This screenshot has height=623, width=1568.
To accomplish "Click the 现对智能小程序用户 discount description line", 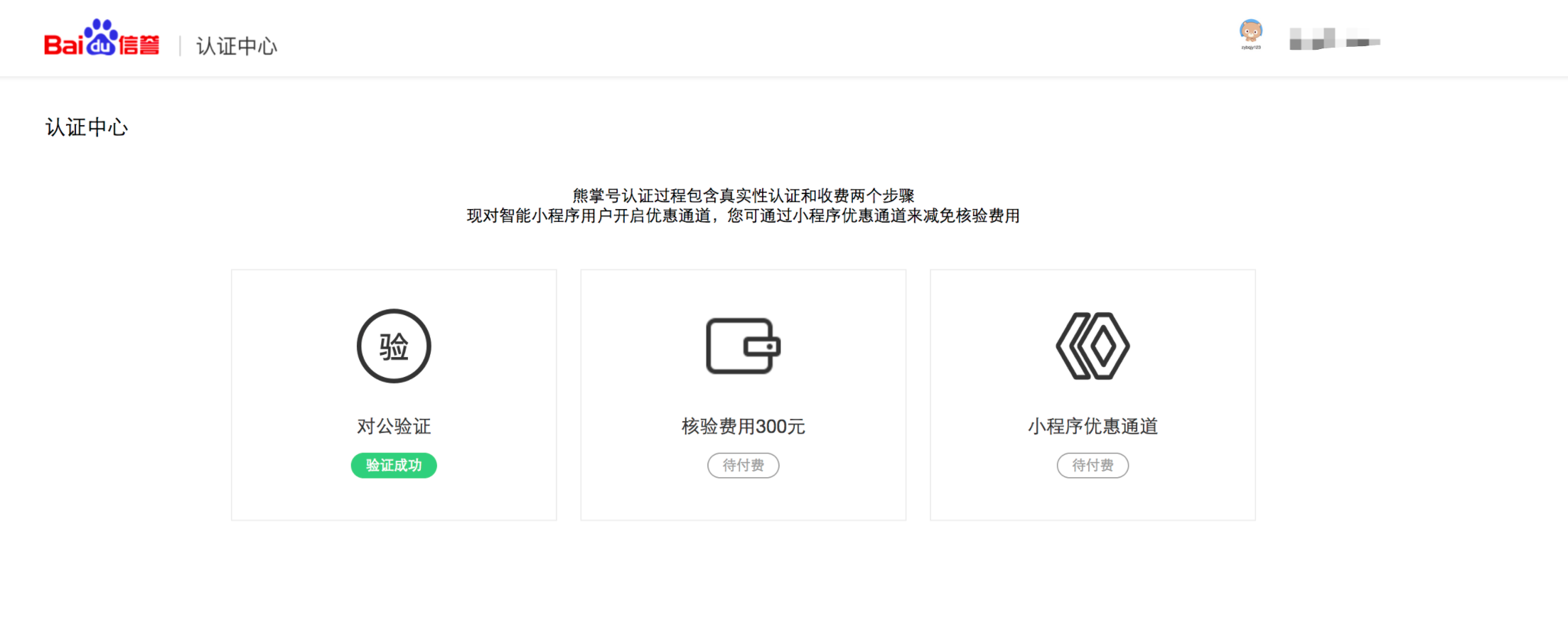I will point(743,215).
